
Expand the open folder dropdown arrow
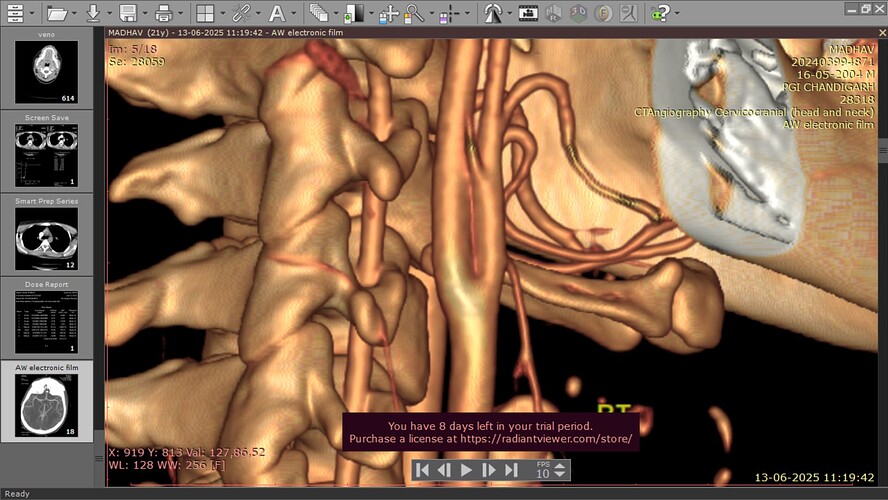coord(74,13)
